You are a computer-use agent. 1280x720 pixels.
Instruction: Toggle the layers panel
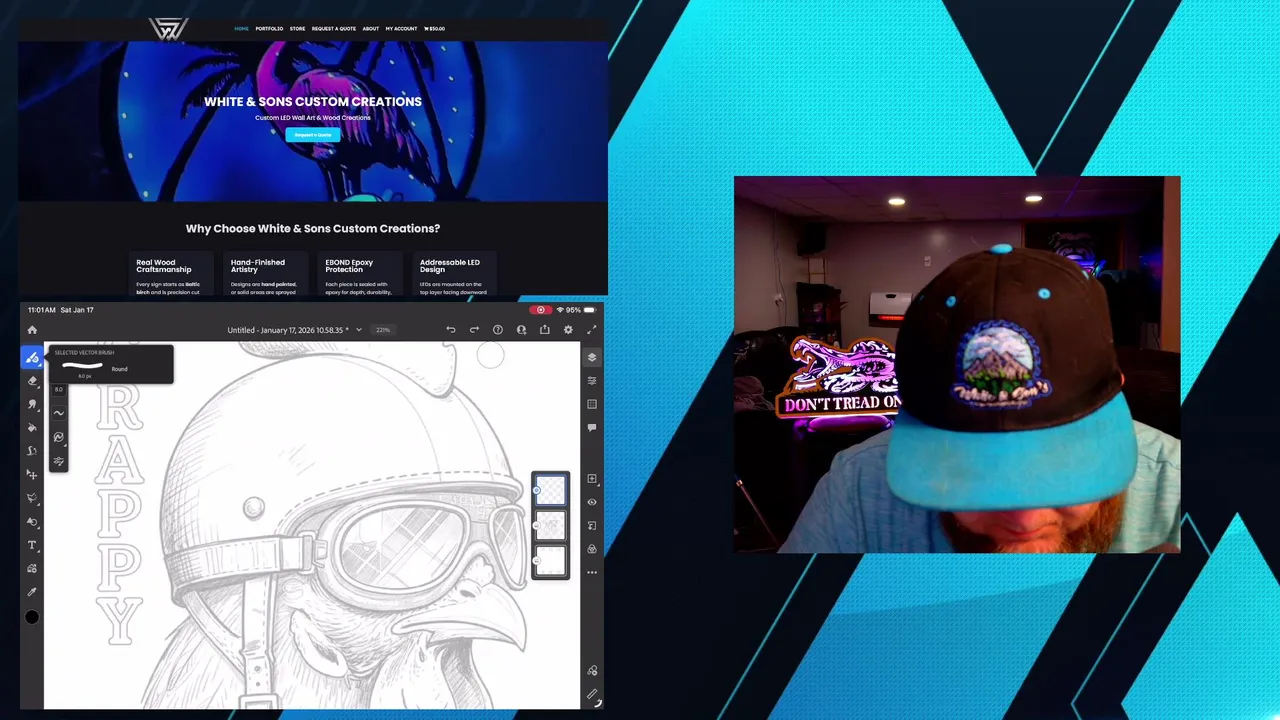592,357
